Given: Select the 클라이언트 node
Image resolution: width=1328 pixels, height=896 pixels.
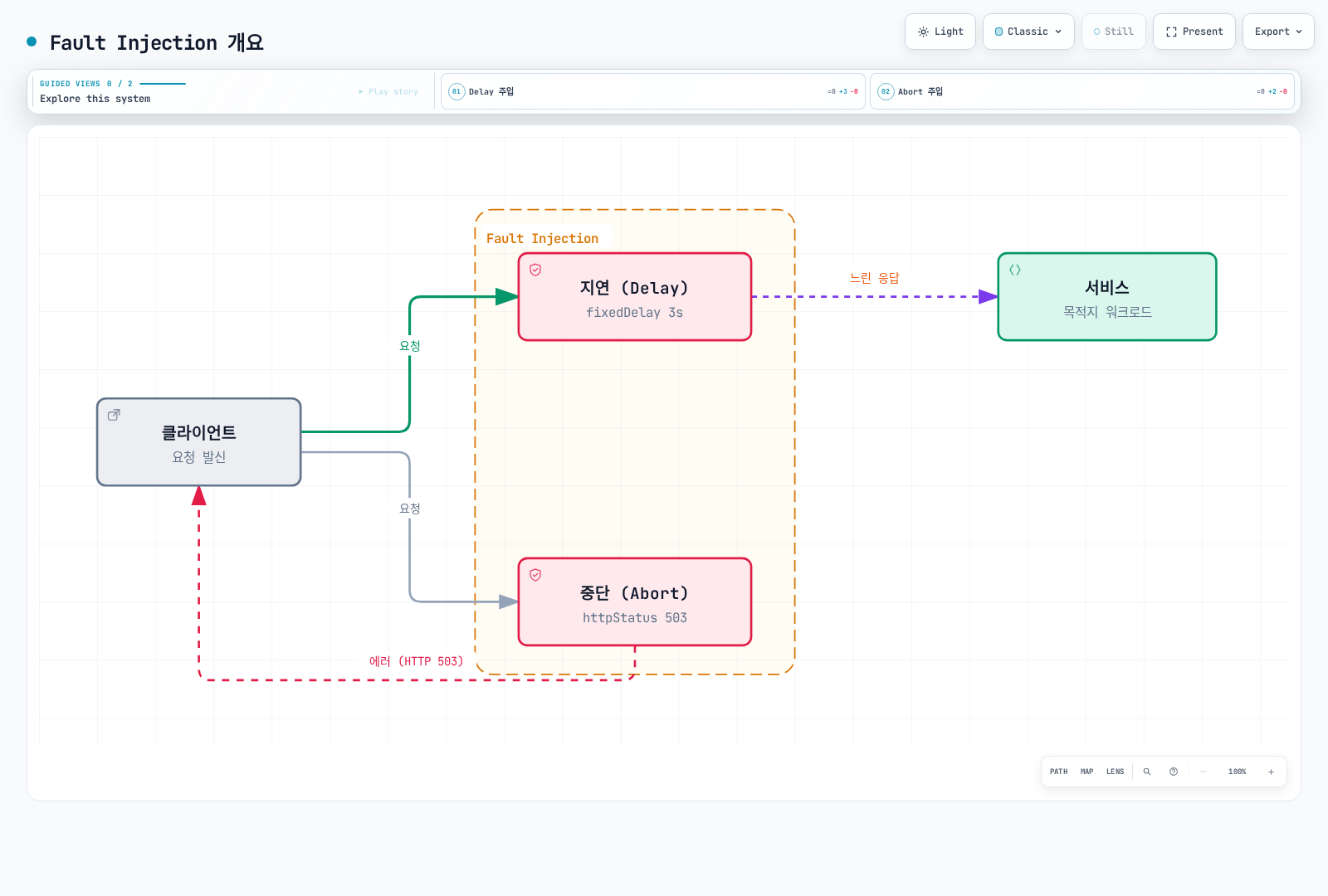Looking at the screenshot, I should [199, 442].
